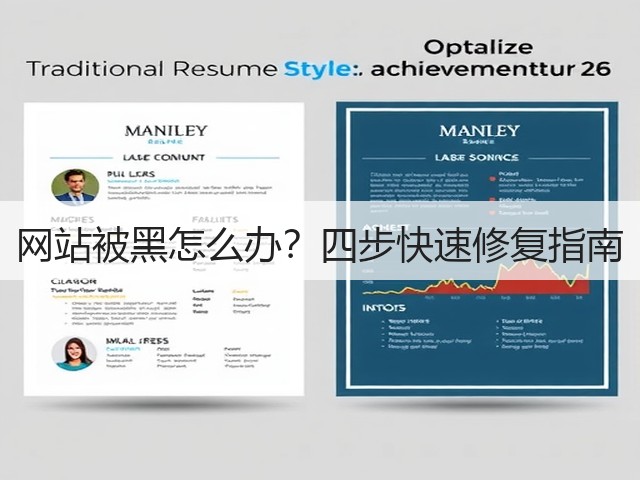Screen dimensions: 640x480
Task: Click the yellow underlined subtitle under CLABOR
Action: pyautogui.click(x=87, y=291)
